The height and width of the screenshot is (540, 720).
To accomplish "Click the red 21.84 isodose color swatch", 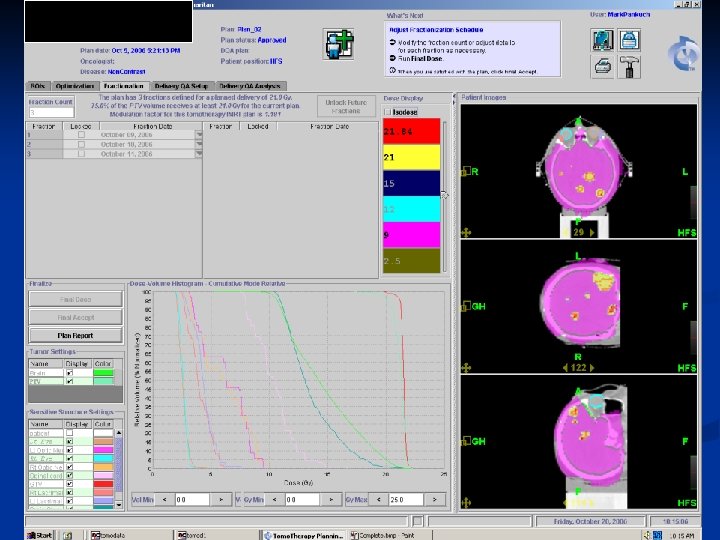I will [x=411, y=131].
